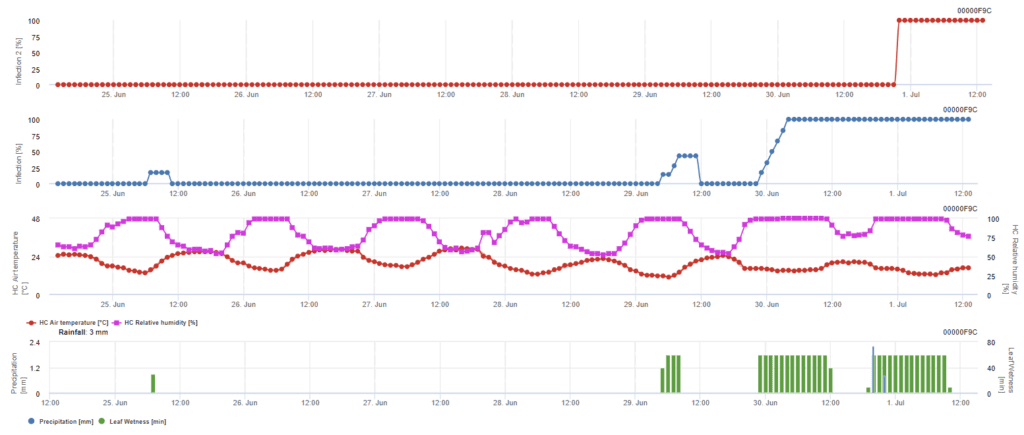The width and height of the screenshot is (1024, 435).
Task: Select the isolated leaf wetness bar on 25 Jun
Action: pos(153,383)
